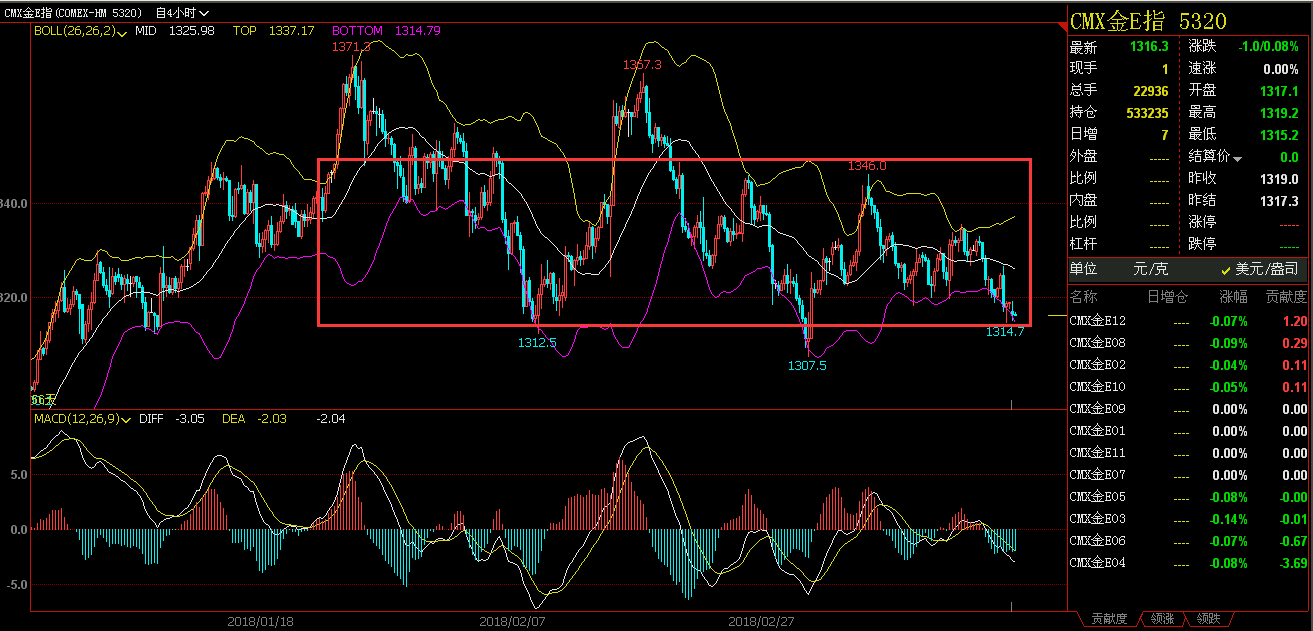The image size is (1313, 631).
Task: Click the -0.14% change value for CMX金E03
Action: [x=1228, y=519]
